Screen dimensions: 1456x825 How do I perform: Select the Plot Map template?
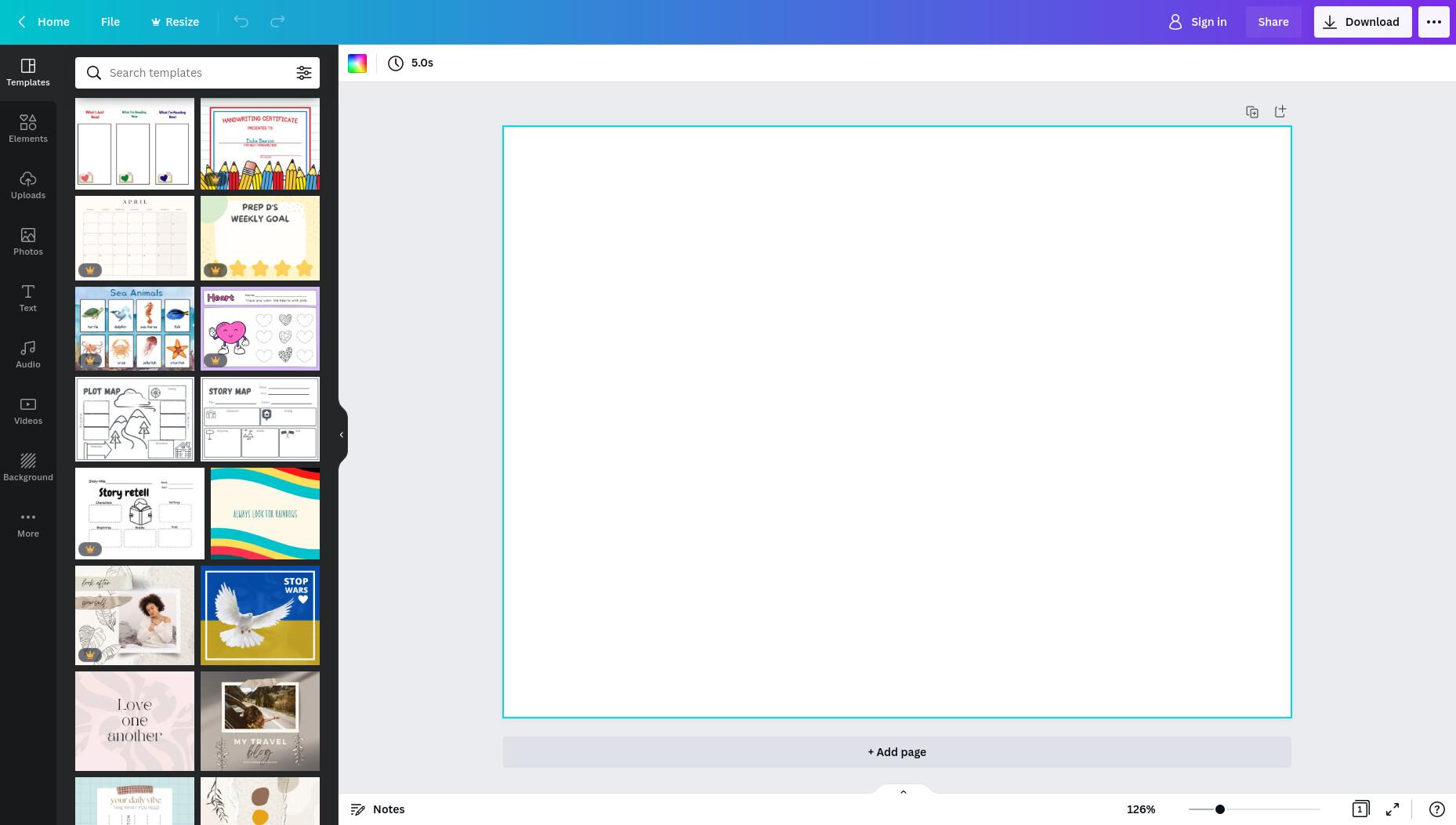[x=135, y=419]
